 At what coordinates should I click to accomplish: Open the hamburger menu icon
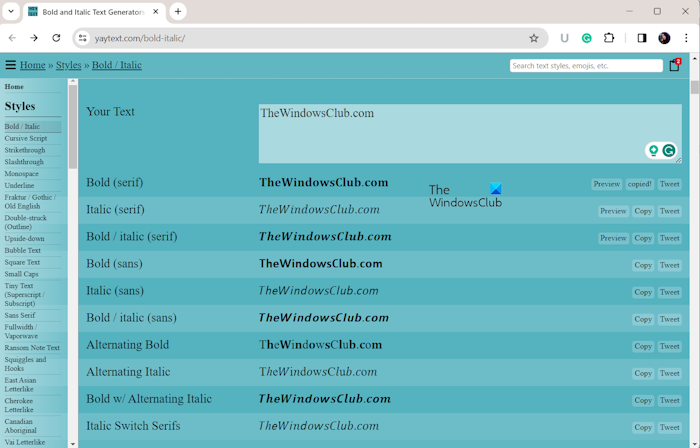pos(11,65)
